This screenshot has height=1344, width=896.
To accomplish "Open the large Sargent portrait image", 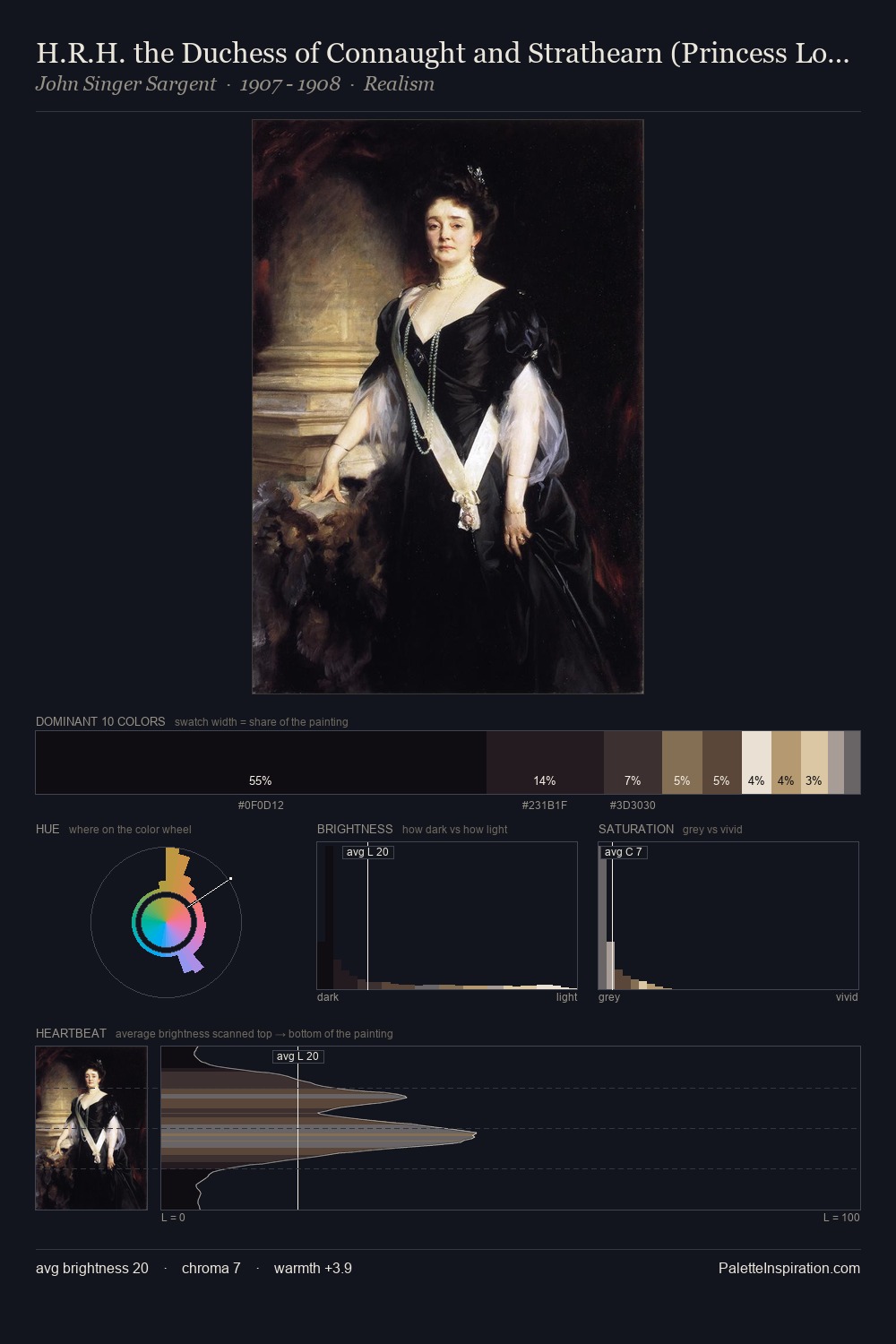I will point(448,407).
